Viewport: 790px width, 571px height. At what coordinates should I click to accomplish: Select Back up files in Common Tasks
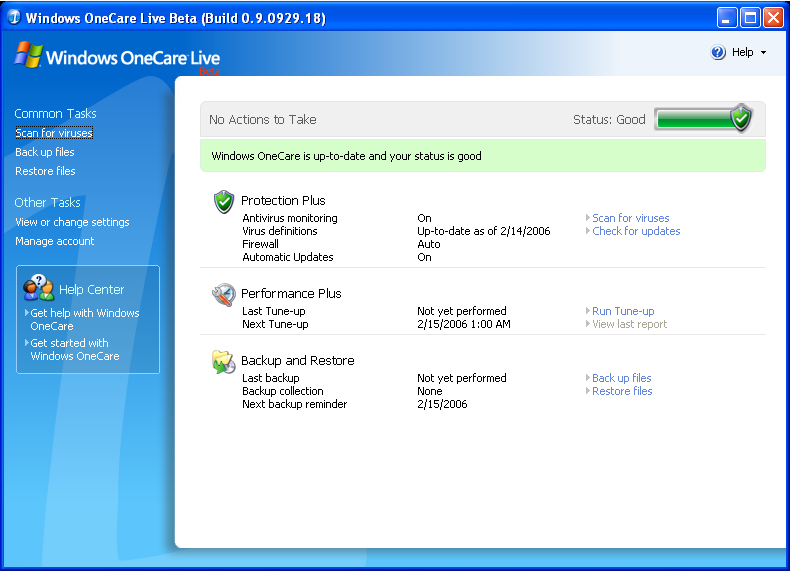point(45,152)
